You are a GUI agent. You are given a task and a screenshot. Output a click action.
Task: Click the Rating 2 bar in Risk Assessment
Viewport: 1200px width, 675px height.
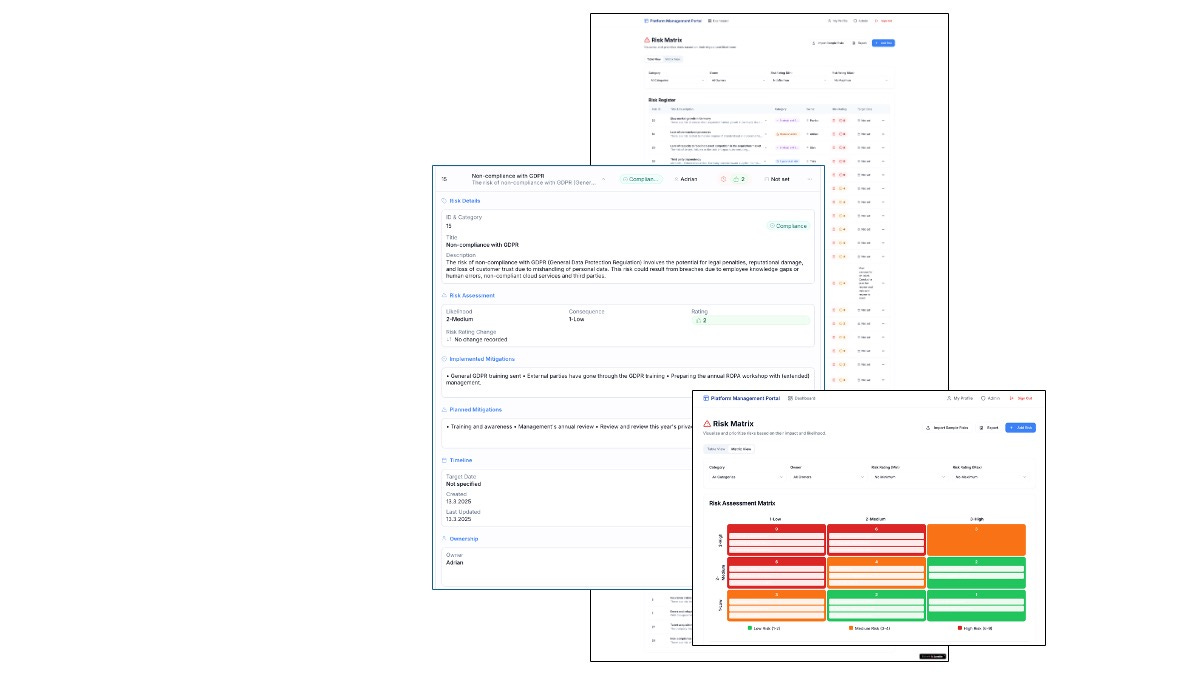751,320
